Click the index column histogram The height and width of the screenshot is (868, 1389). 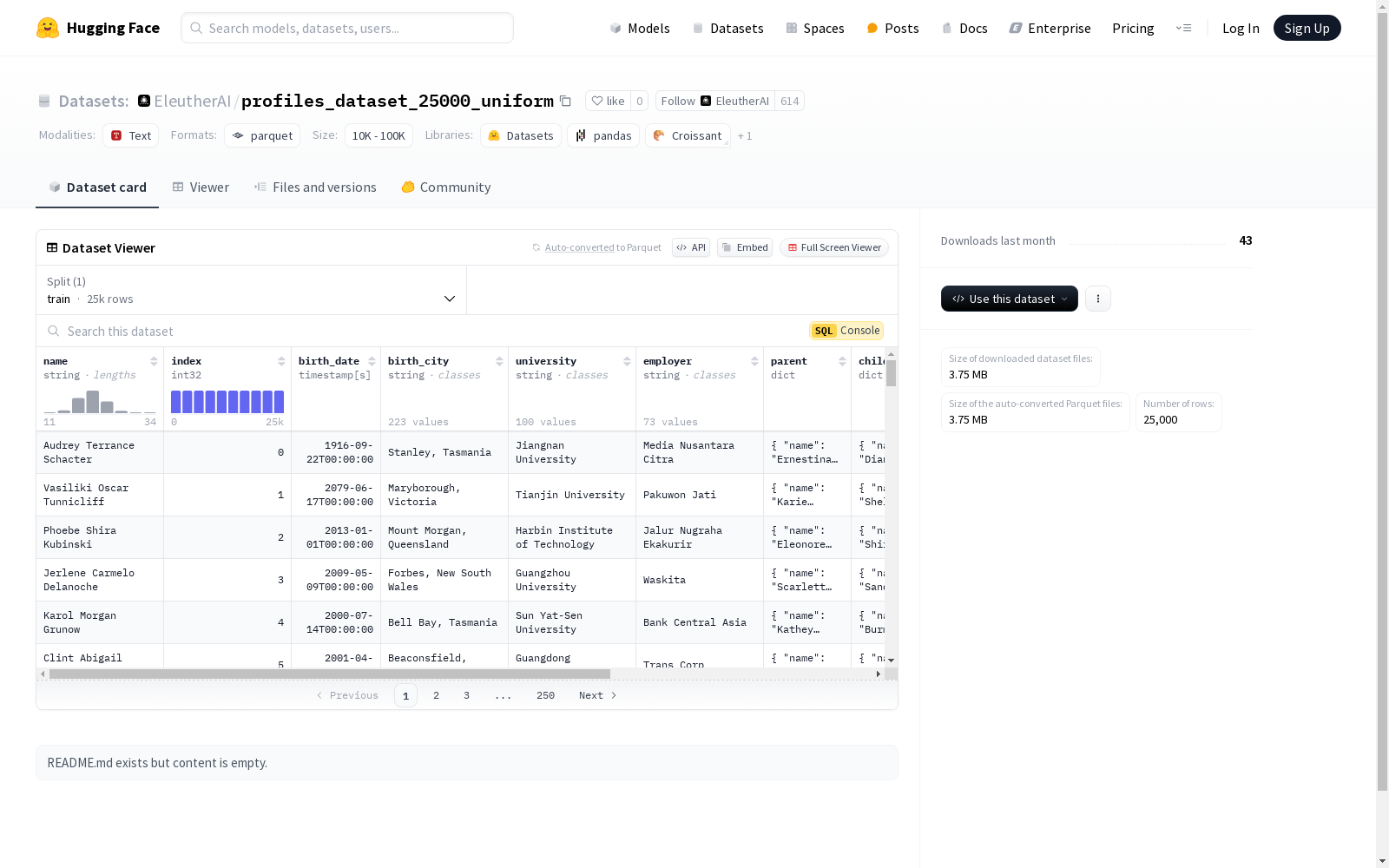tap(227, 402)
